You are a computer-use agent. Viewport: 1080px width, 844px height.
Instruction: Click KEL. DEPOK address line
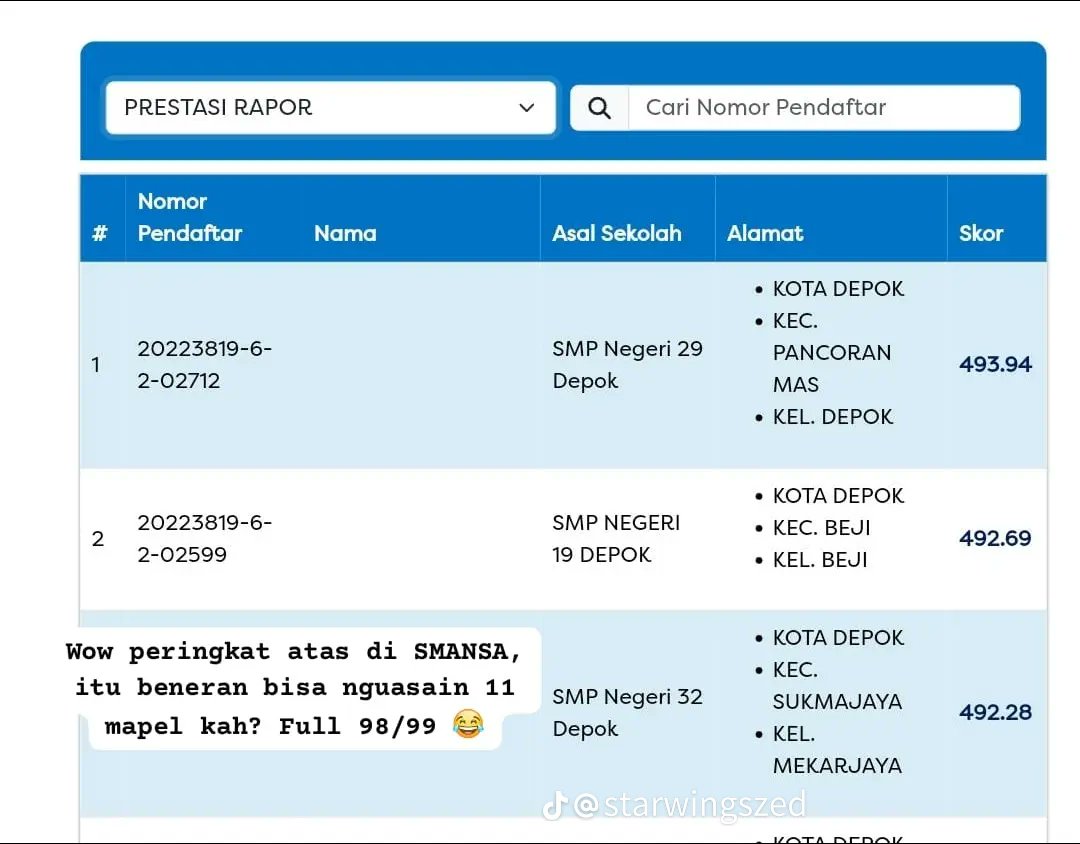pos(833,417)
